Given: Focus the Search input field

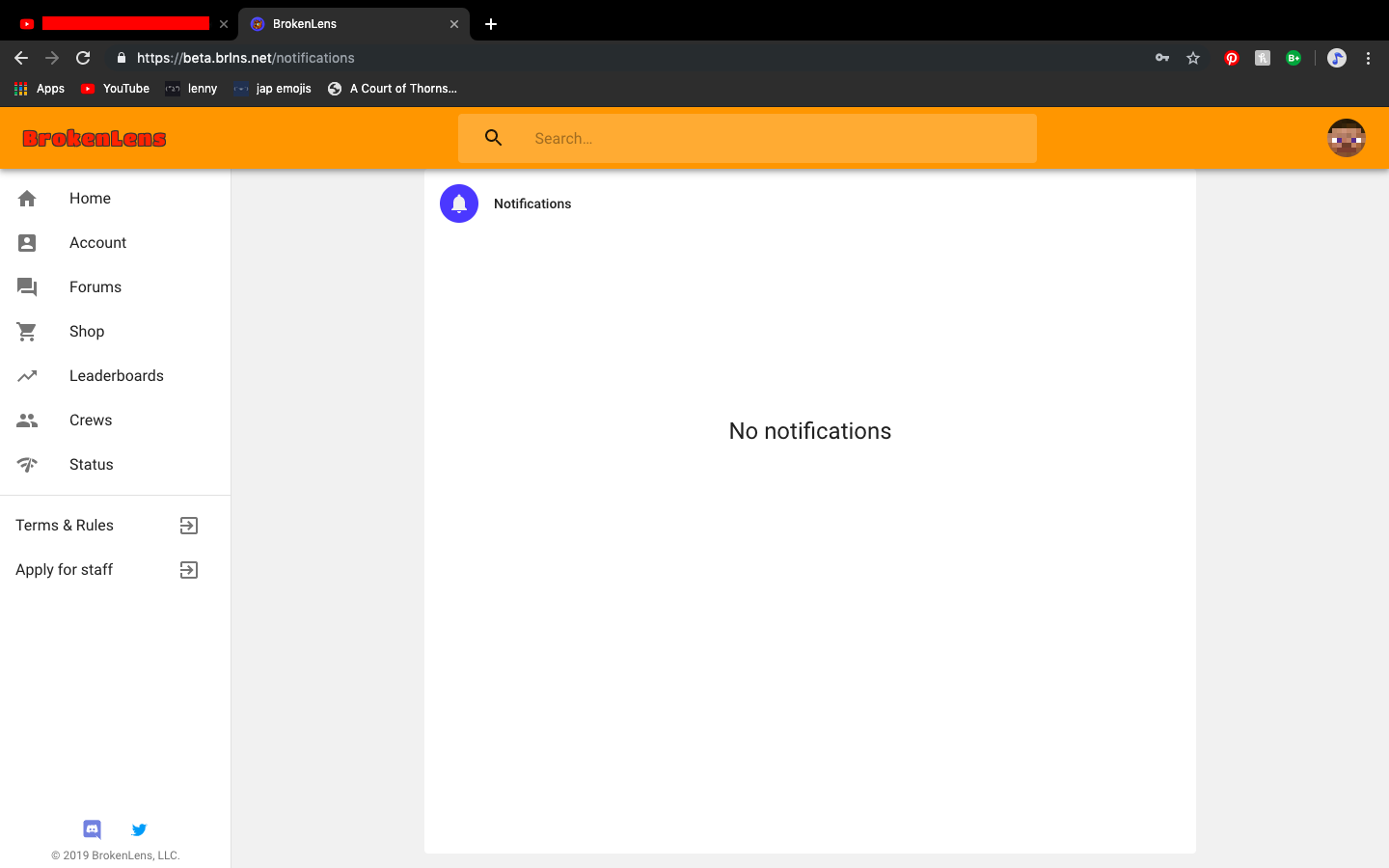Looking at the screenshot, I should tap(748, 138).
